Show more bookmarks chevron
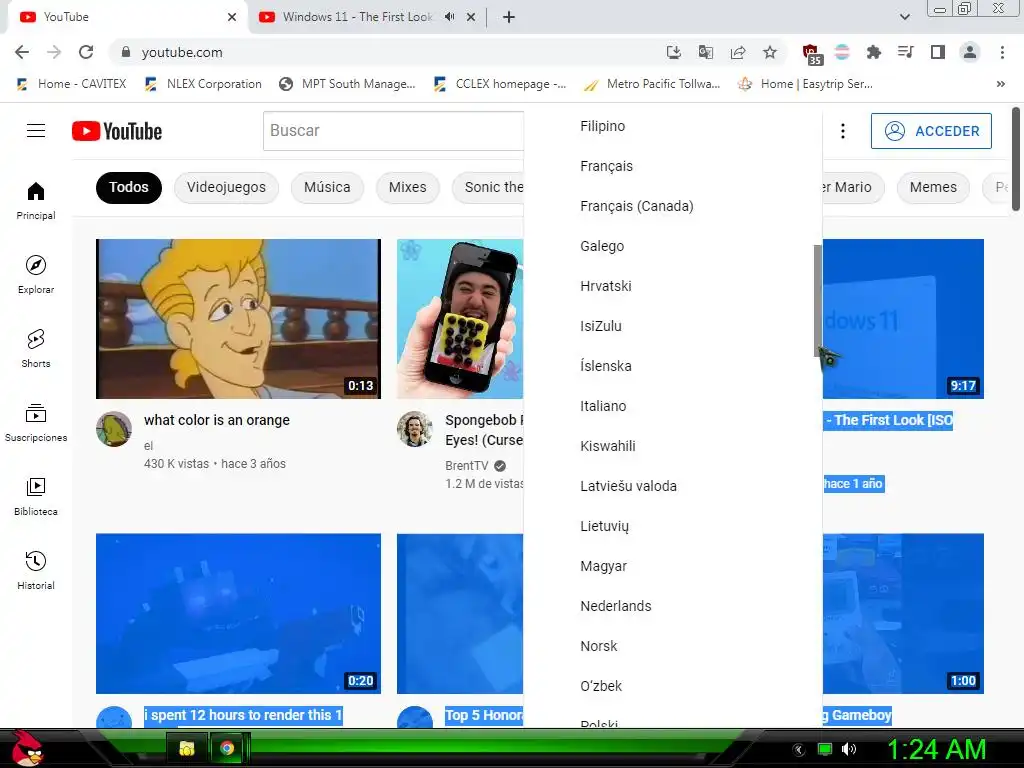The image size is (1024, 768). click(x=1000, y=84)
